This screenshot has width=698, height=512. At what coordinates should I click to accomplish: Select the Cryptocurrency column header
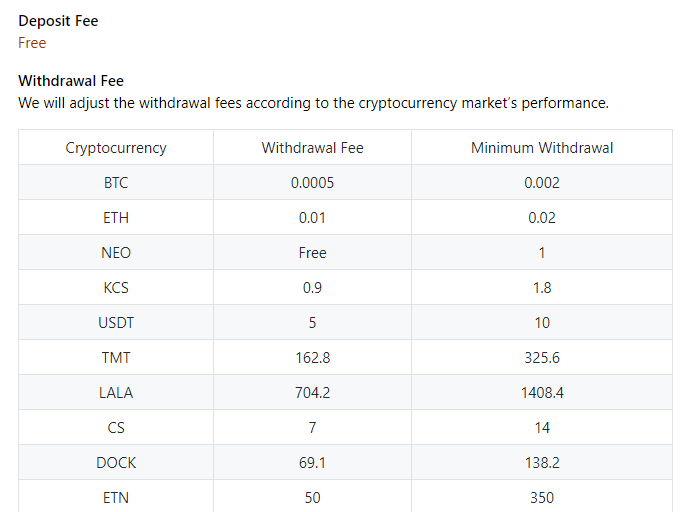pos(116,148)
